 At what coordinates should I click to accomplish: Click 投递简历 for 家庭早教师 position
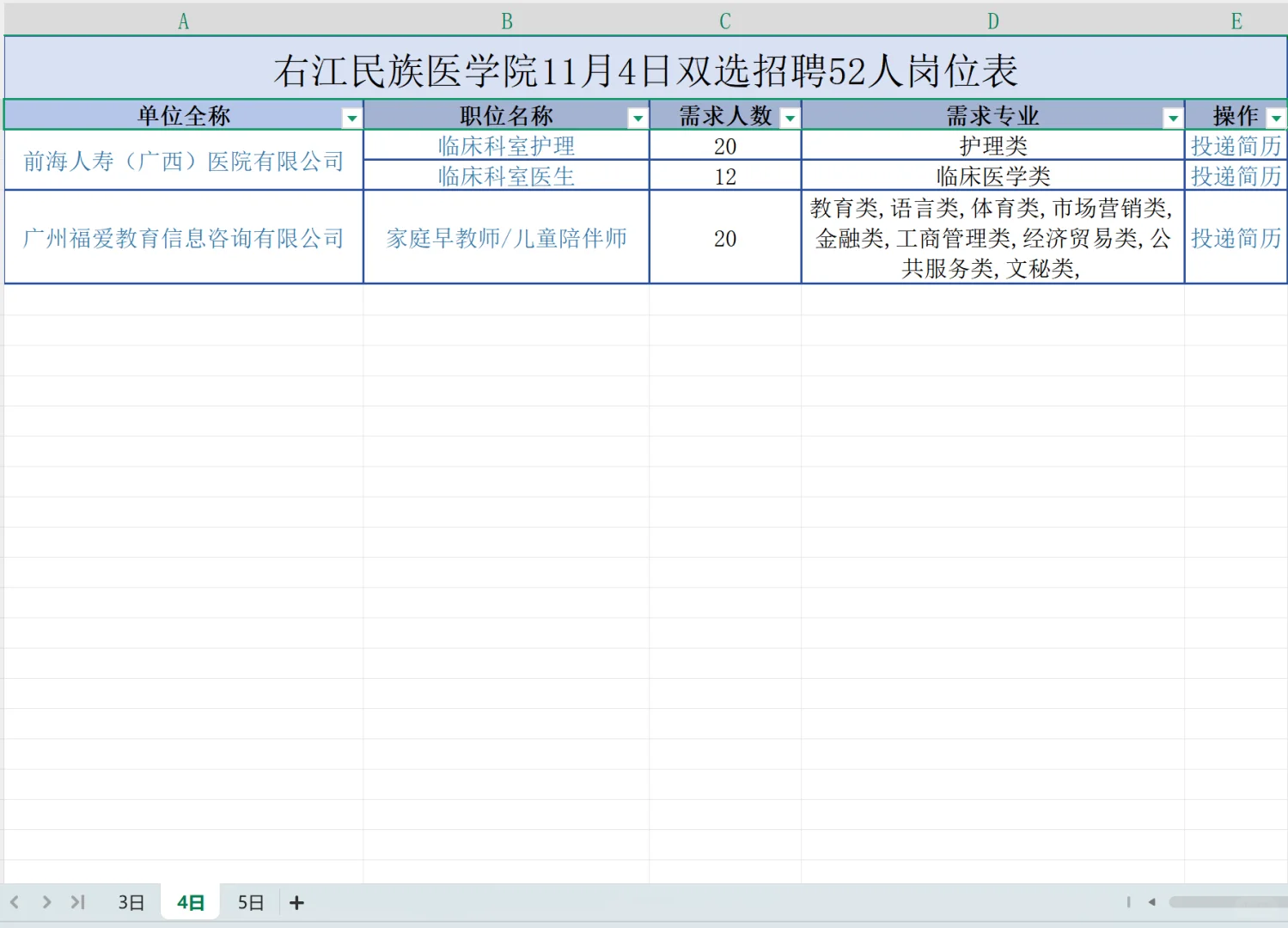[1235, 238]
